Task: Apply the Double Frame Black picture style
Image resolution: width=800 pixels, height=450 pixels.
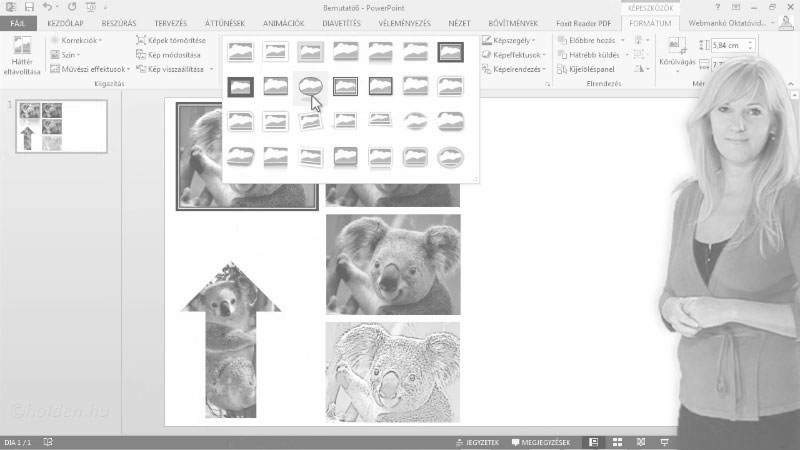Action: [x=451, y=52]
